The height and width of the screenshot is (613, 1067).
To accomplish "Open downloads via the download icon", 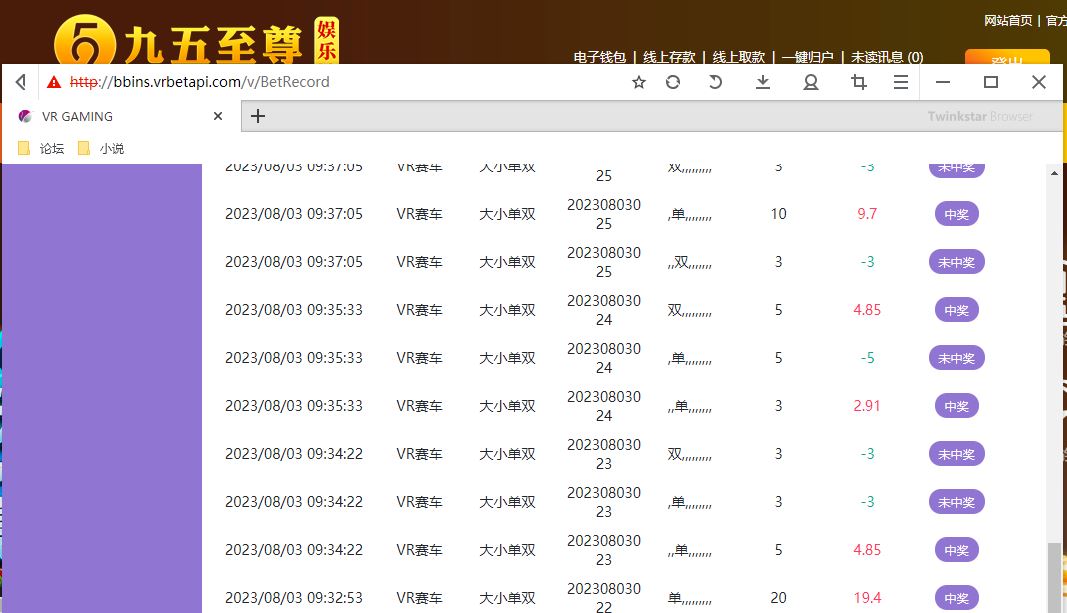I will point(763,82).
